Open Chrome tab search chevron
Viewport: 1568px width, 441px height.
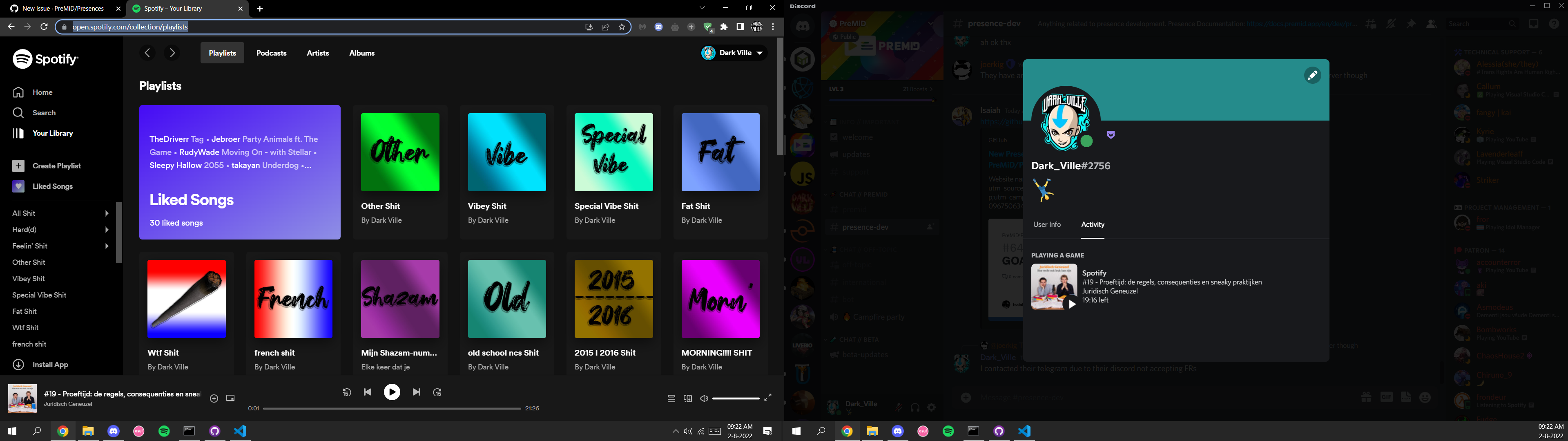click(x=702, y=9)
